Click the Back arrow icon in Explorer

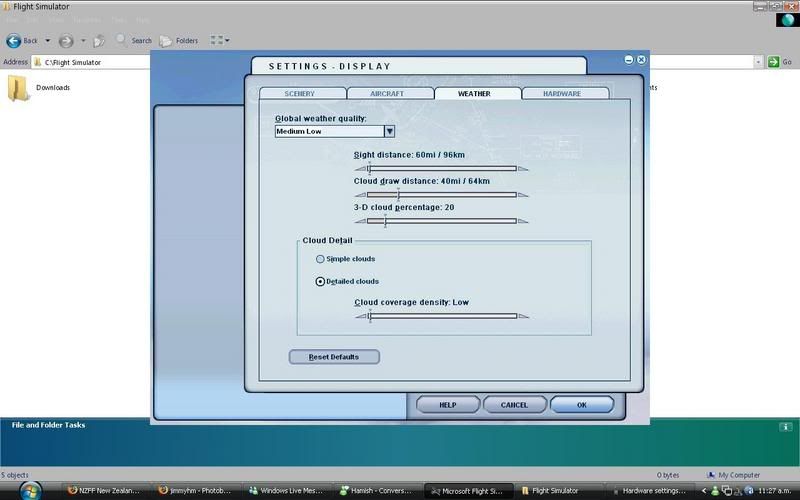coord(14,41)
